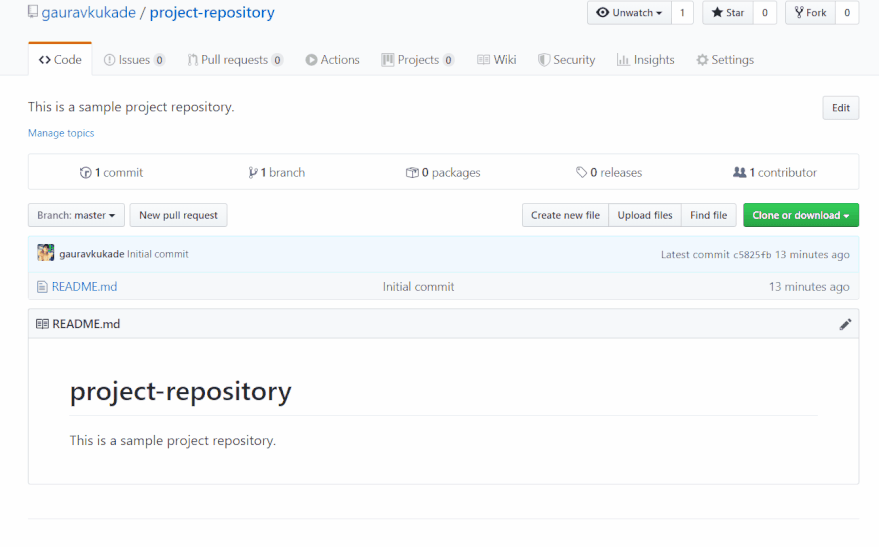Open Initial commit message in README.md row
This screenshot has width=879, height=547.
418,286
